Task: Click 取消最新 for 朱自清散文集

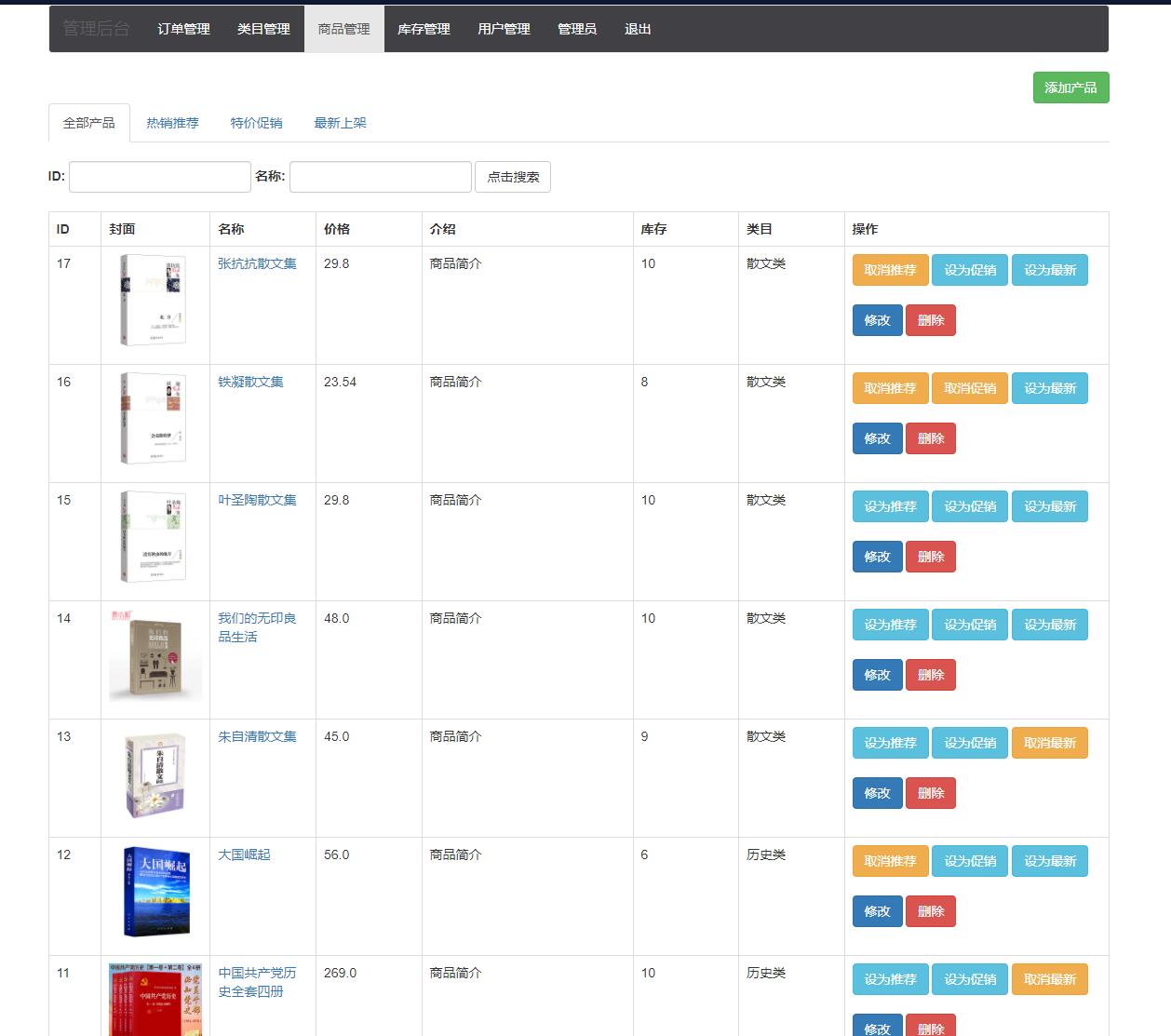Action: tap(1049, 743)
